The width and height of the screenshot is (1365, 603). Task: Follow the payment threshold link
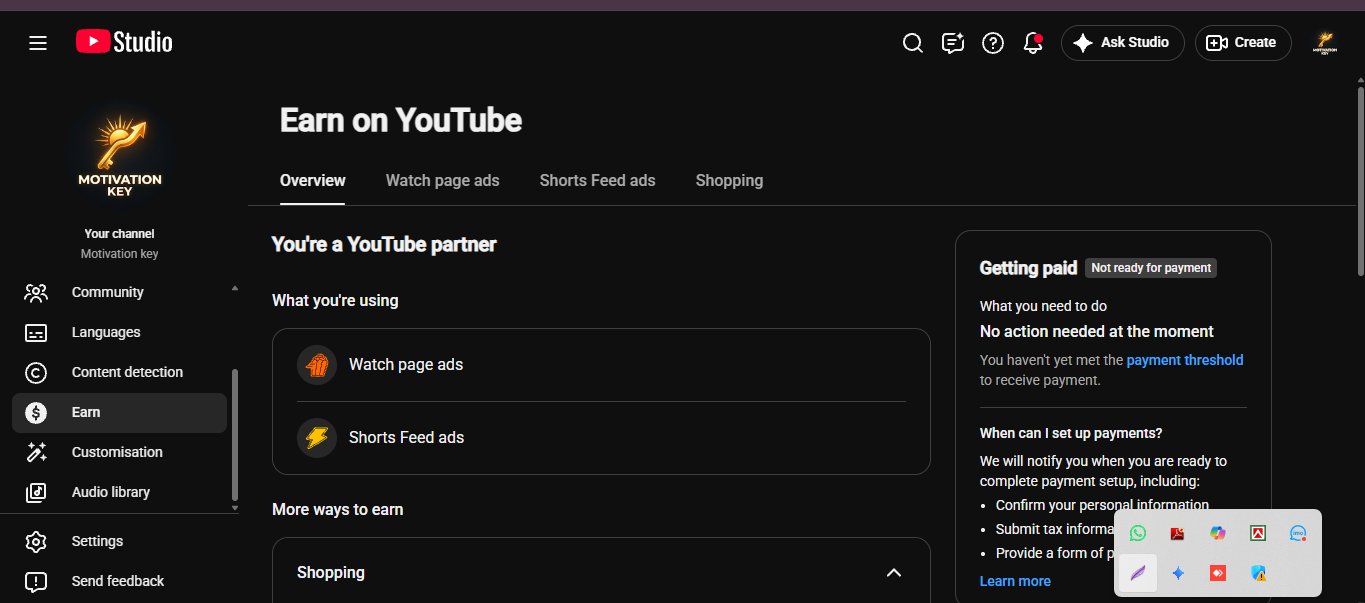coord(1185,360)
